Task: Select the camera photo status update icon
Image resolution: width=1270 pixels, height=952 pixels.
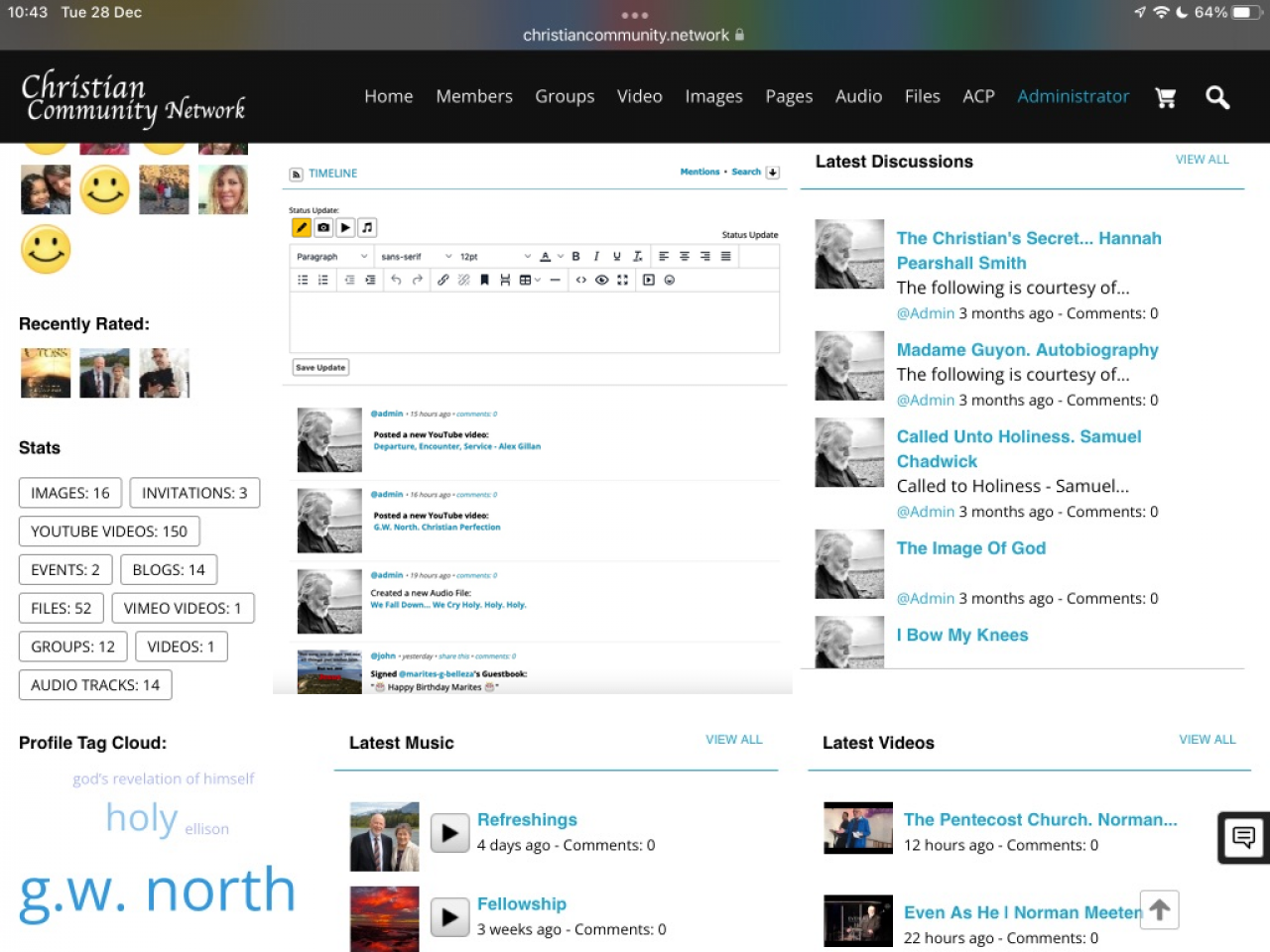Action: coord(323,228)
